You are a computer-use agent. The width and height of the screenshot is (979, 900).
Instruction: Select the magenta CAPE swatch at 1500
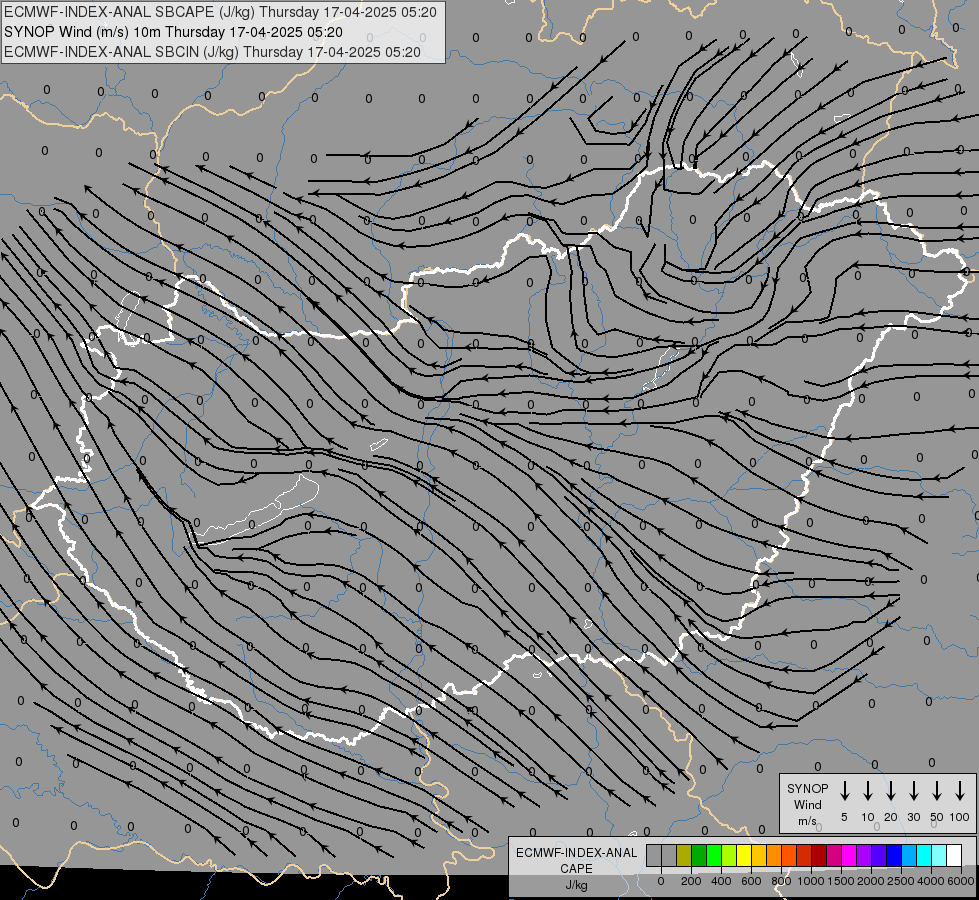[x=850, y=855]
